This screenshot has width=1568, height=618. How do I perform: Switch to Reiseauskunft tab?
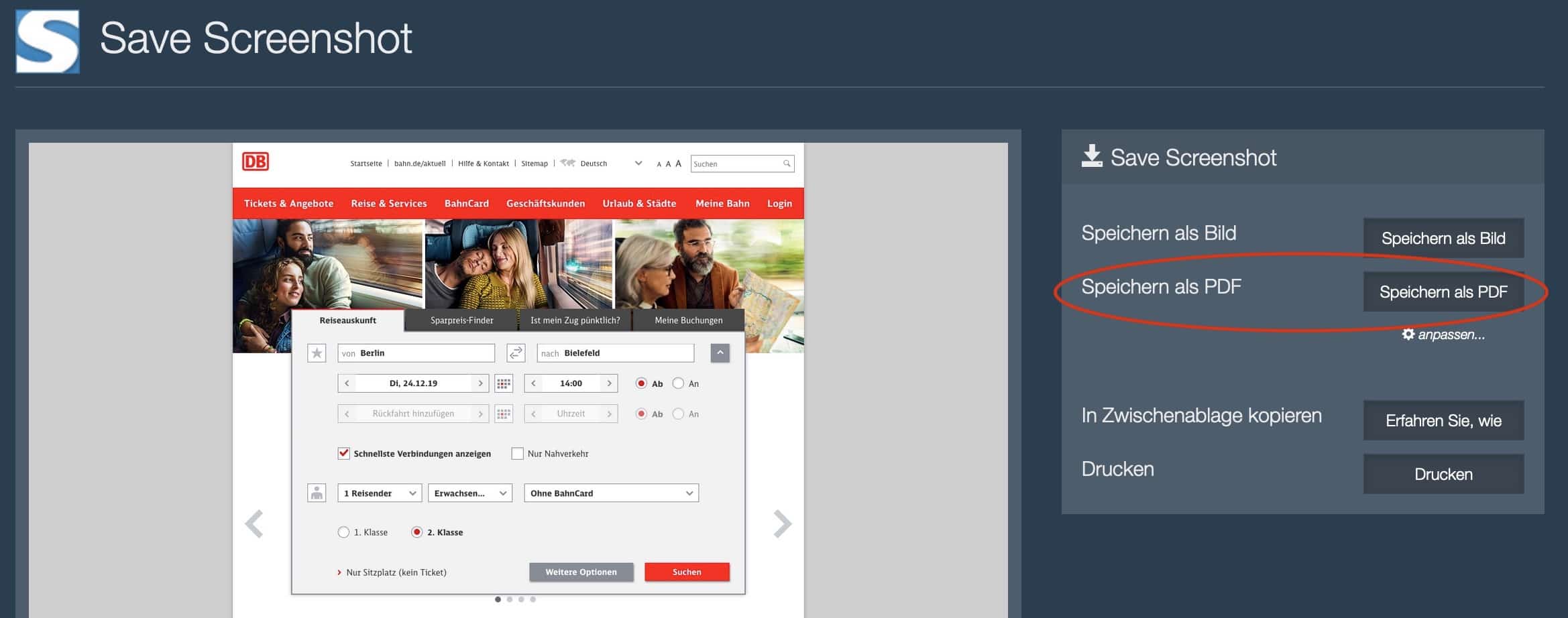click(347, 320)
